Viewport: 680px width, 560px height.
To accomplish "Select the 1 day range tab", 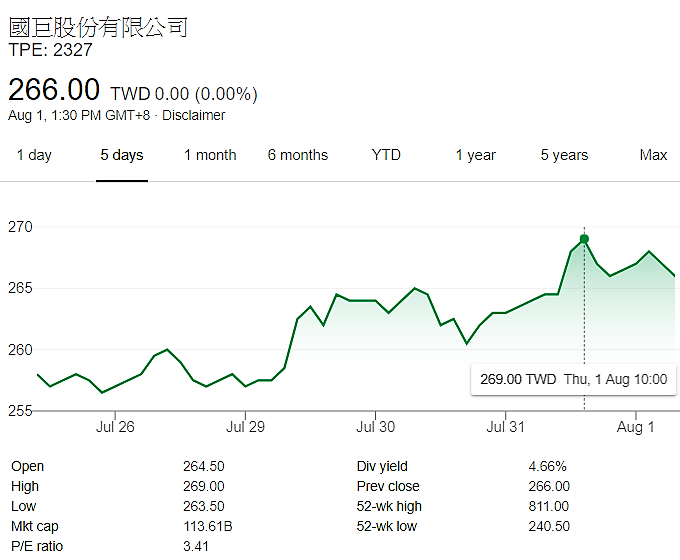I will click(34, 155).
